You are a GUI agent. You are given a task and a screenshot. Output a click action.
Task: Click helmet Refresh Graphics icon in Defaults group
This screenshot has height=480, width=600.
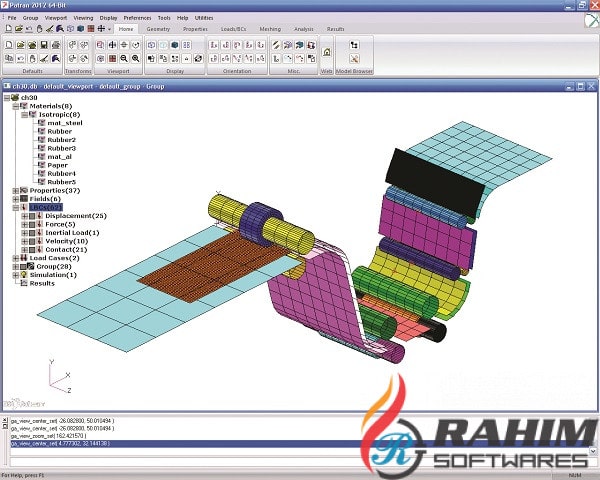(56, 59)
